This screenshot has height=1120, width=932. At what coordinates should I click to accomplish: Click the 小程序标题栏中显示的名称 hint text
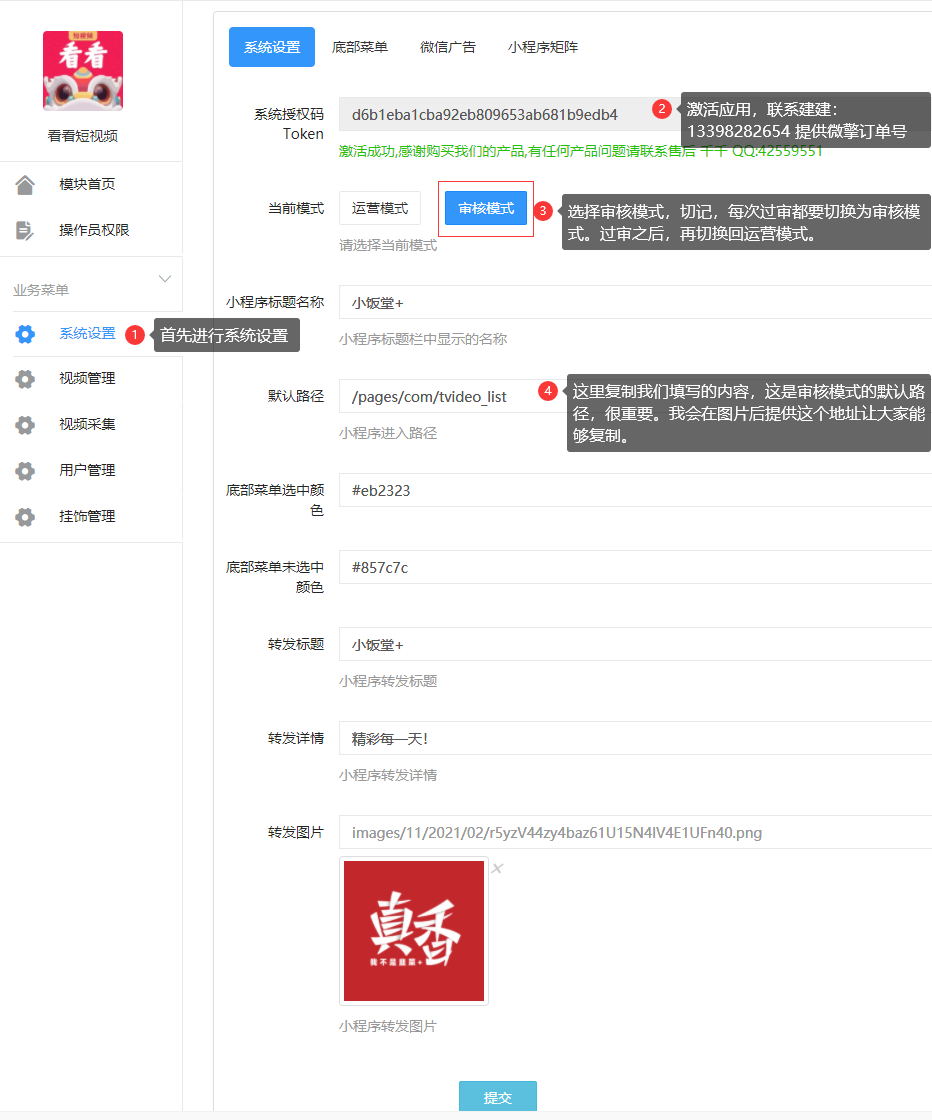pos(423,339)
